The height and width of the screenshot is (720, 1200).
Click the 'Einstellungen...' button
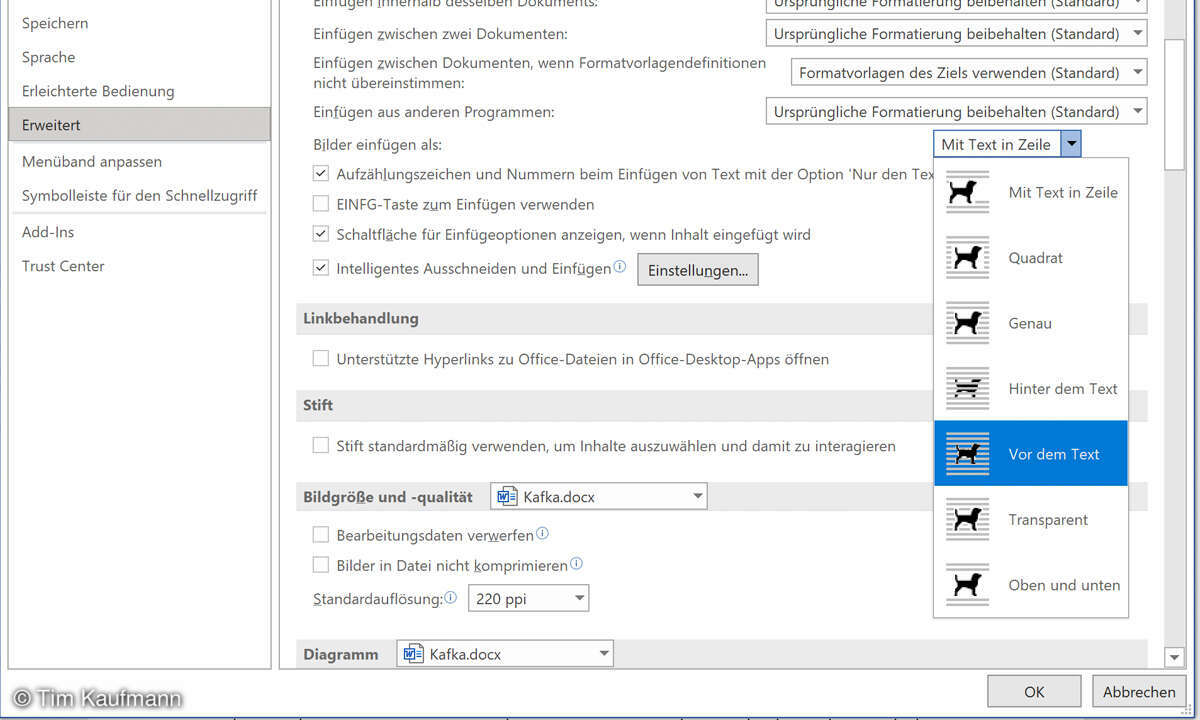tap(697, 270)
